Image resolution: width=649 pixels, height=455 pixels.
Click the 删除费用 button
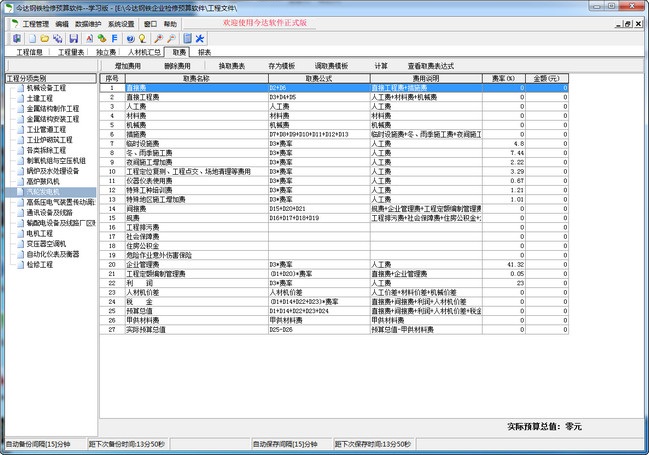tap(177, 66)
